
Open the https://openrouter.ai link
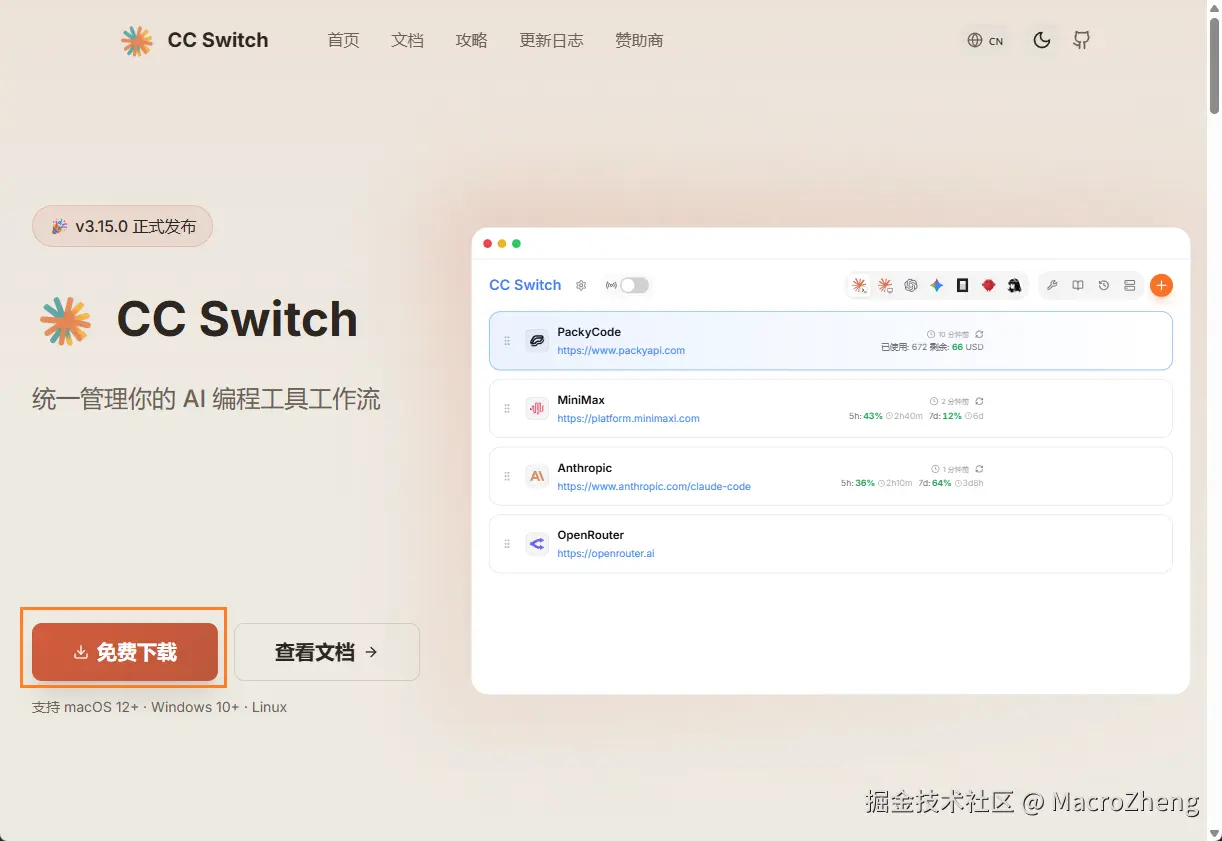pos(606,553)
